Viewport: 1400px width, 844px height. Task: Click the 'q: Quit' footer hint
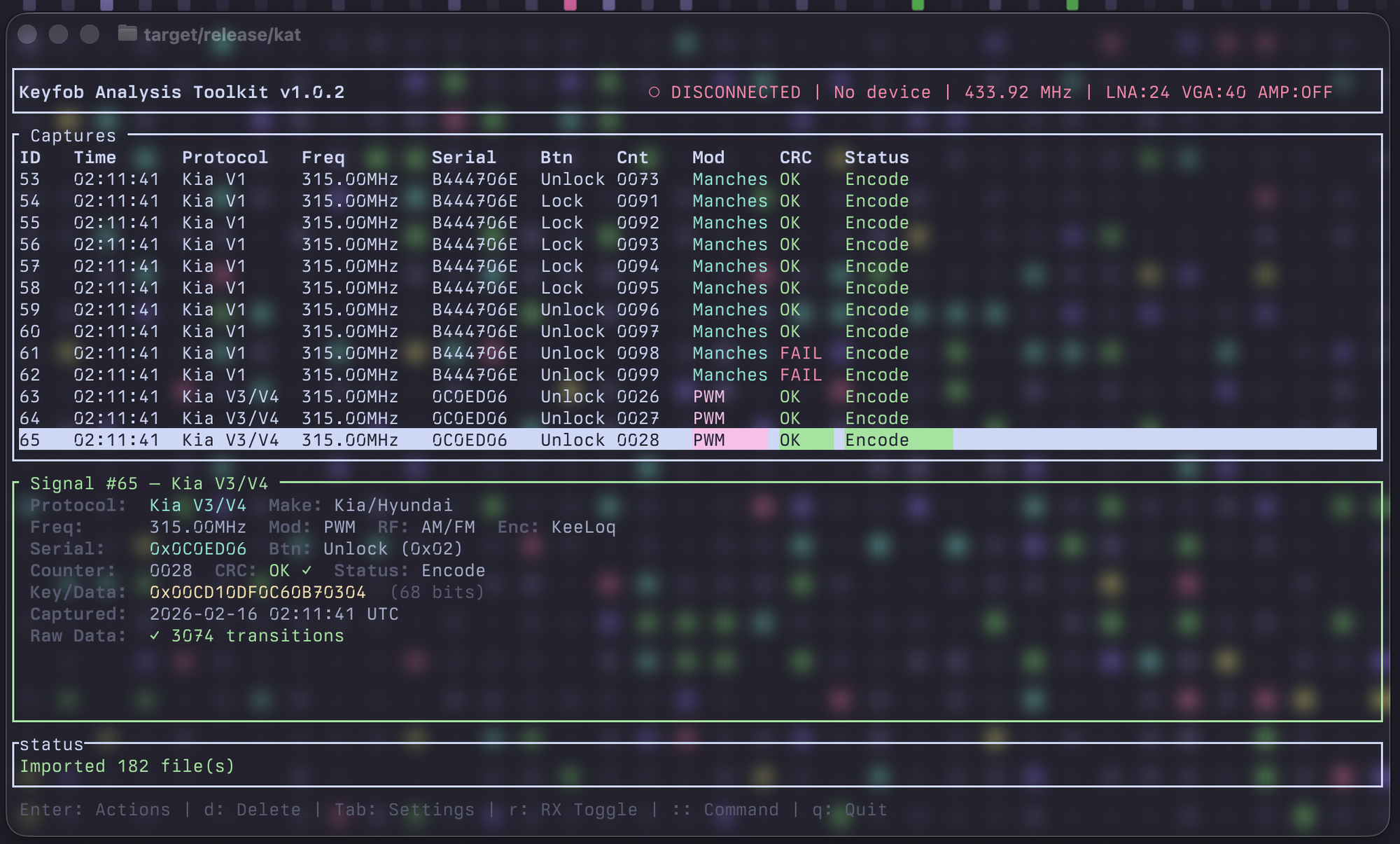pyautogui.click(x=849, y=810)
